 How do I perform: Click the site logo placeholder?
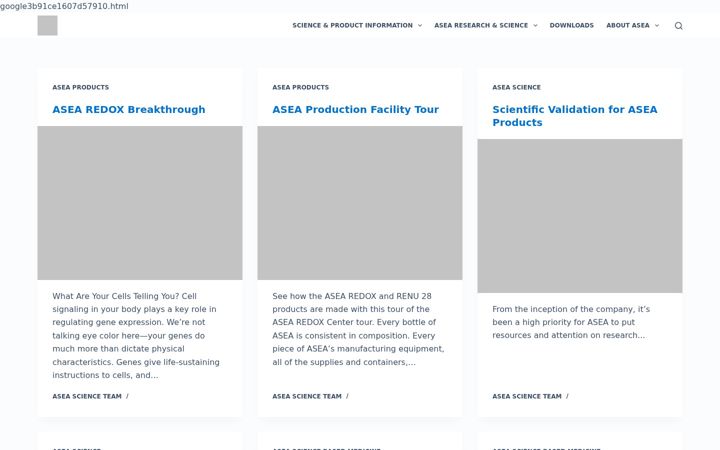click(x=47, y=25)
